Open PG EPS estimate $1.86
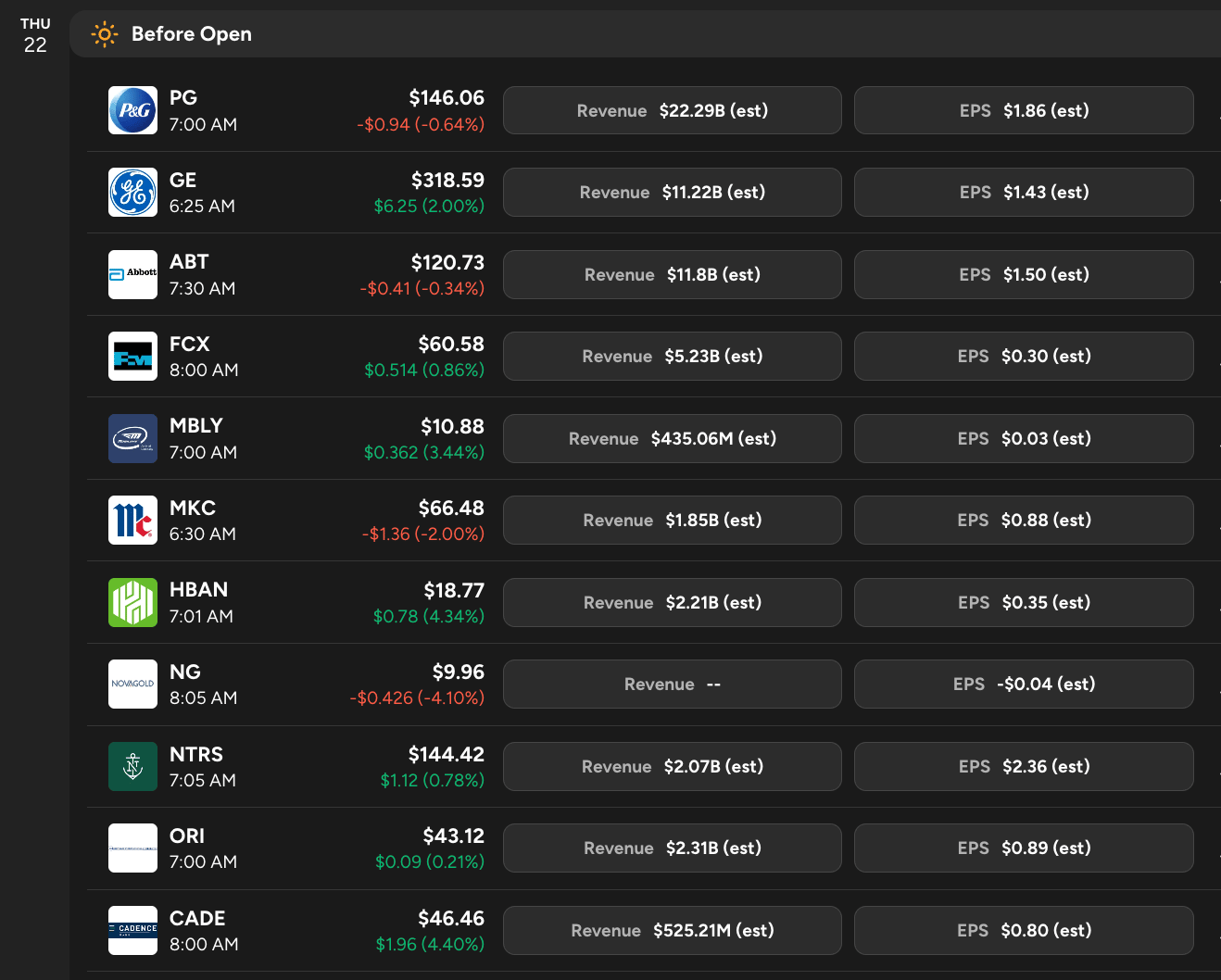Screen dimensions: 1221x980 click(x=1024, y=110)
